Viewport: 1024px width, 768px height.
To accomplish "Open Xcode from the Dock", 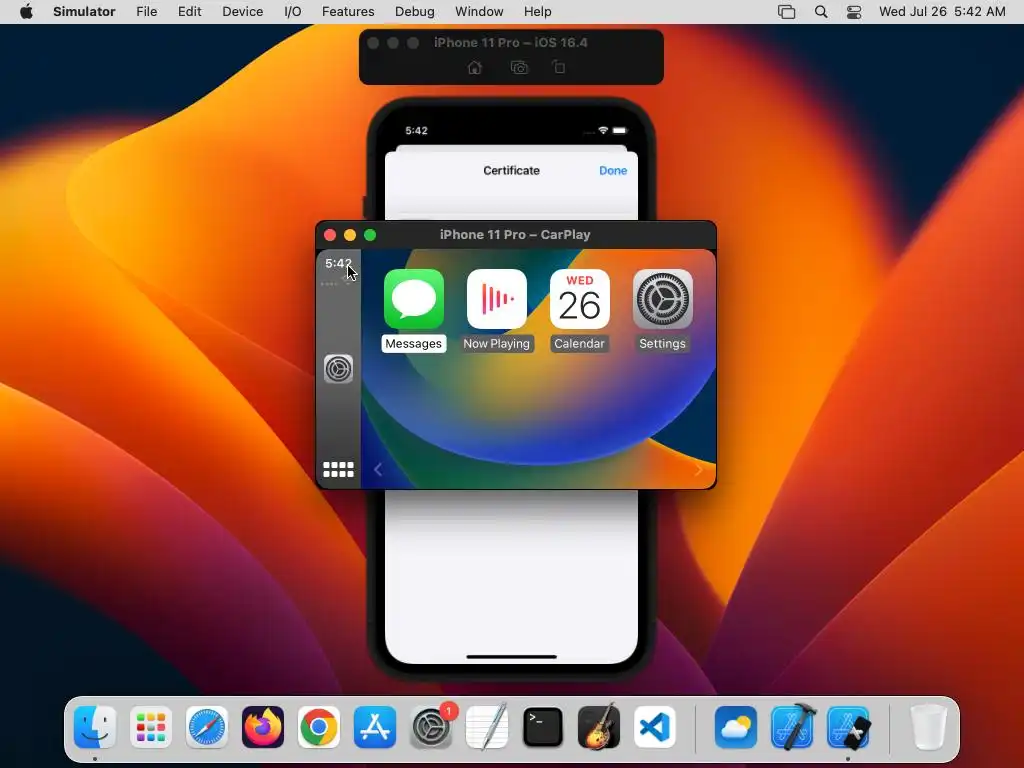I will tap(792, 727).
